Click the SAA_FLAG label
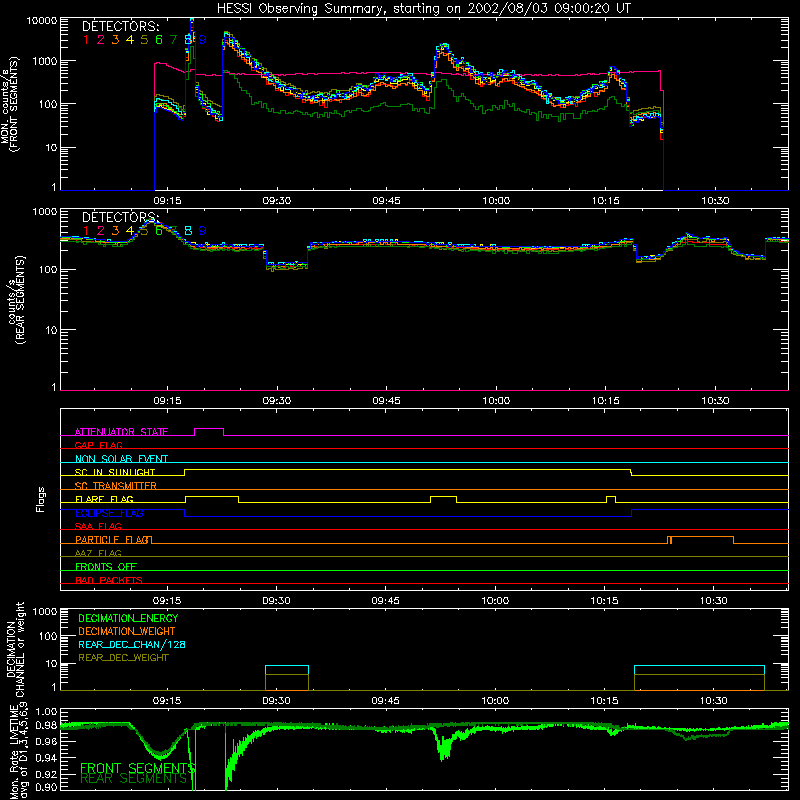 click(98, 526)
